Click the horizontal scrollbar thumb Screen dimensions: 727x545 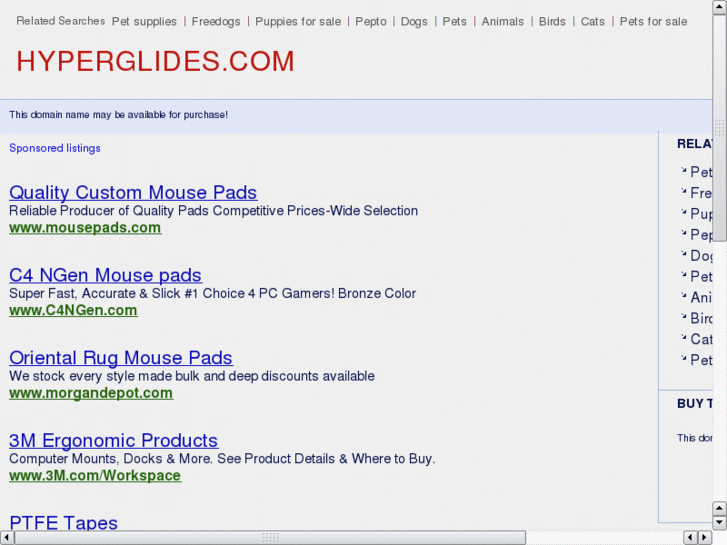coord(270,538)
